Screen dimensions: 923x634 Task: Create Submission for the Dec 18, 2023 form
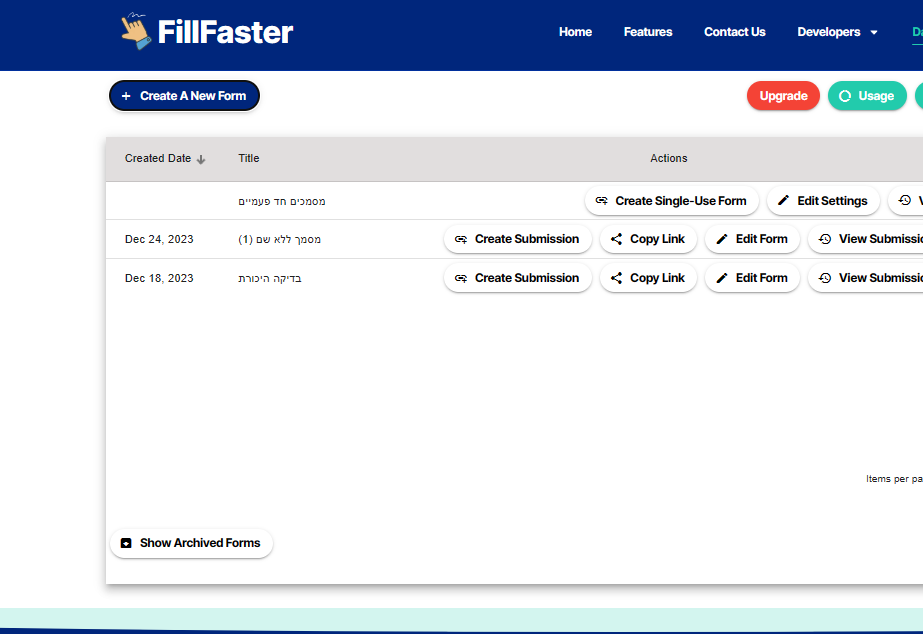(517, 278)
